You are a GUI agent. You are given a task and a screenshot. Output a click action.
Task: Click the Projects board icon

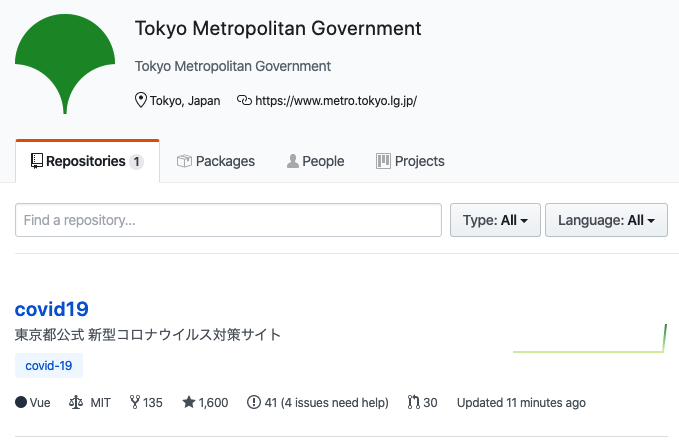[x=383, y=161]
